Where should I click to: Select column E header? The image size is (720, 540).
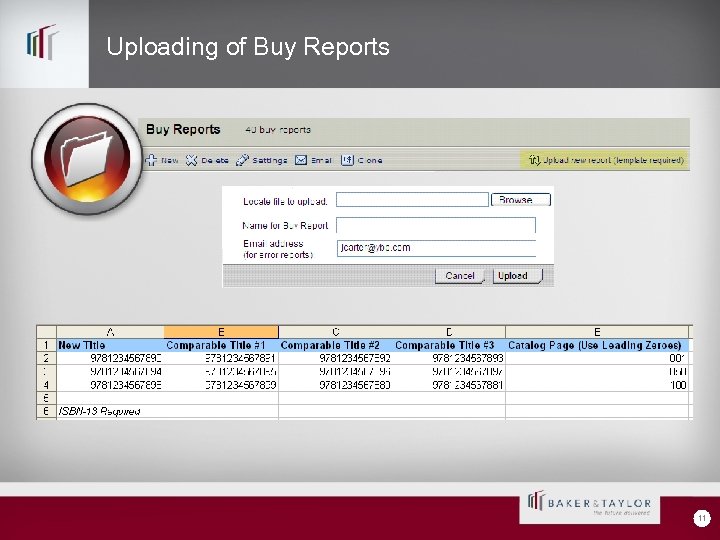597,332
